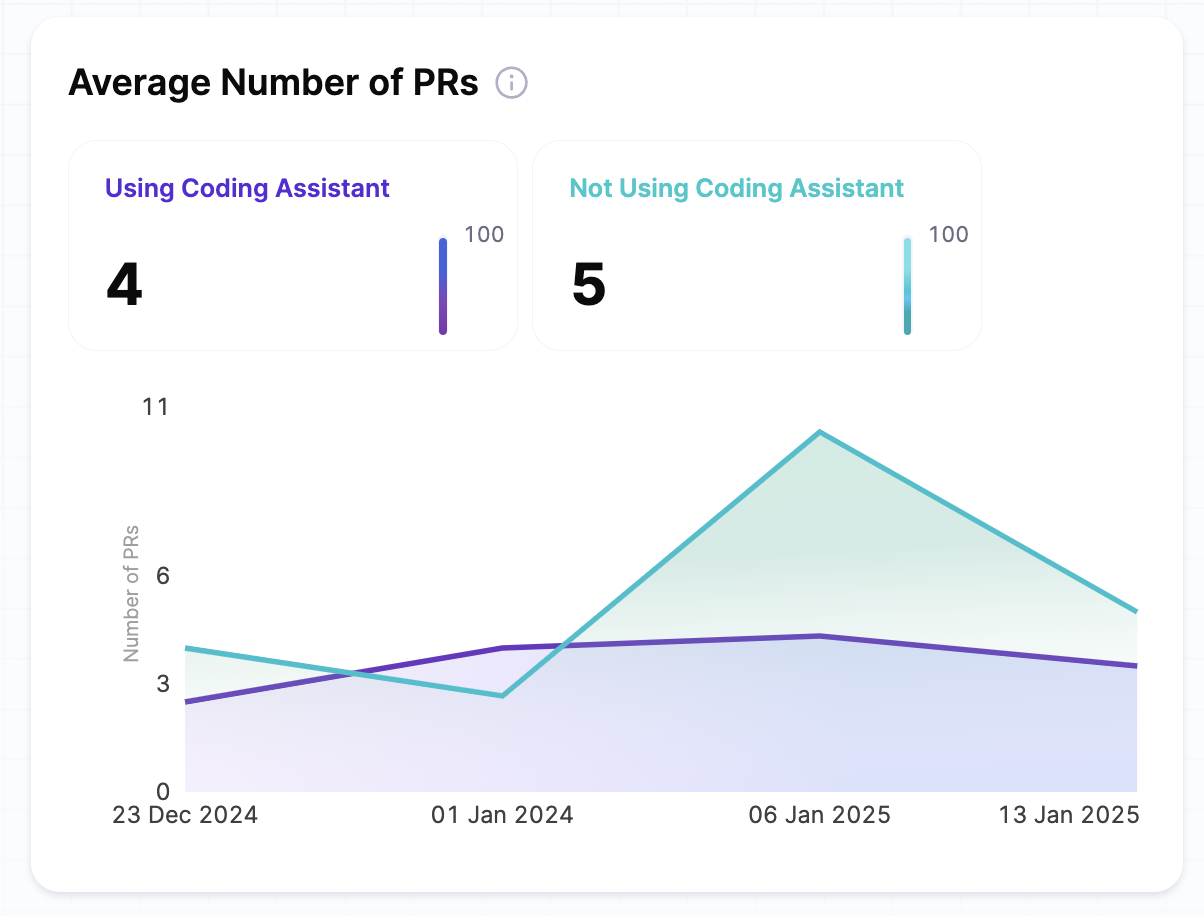Click the large number 4 value
Image resolution: width=1204 pixels, height=916 pixels.
point(124,285)
